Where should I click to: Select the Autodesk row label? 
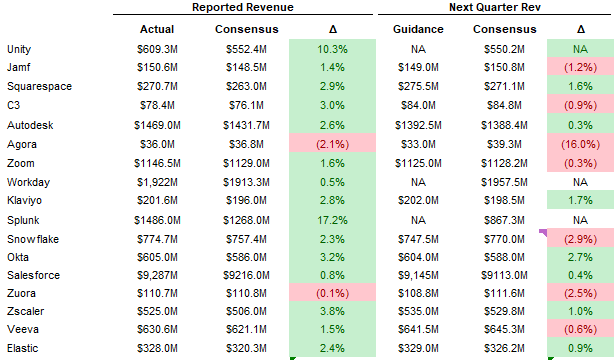coord(30,125)
